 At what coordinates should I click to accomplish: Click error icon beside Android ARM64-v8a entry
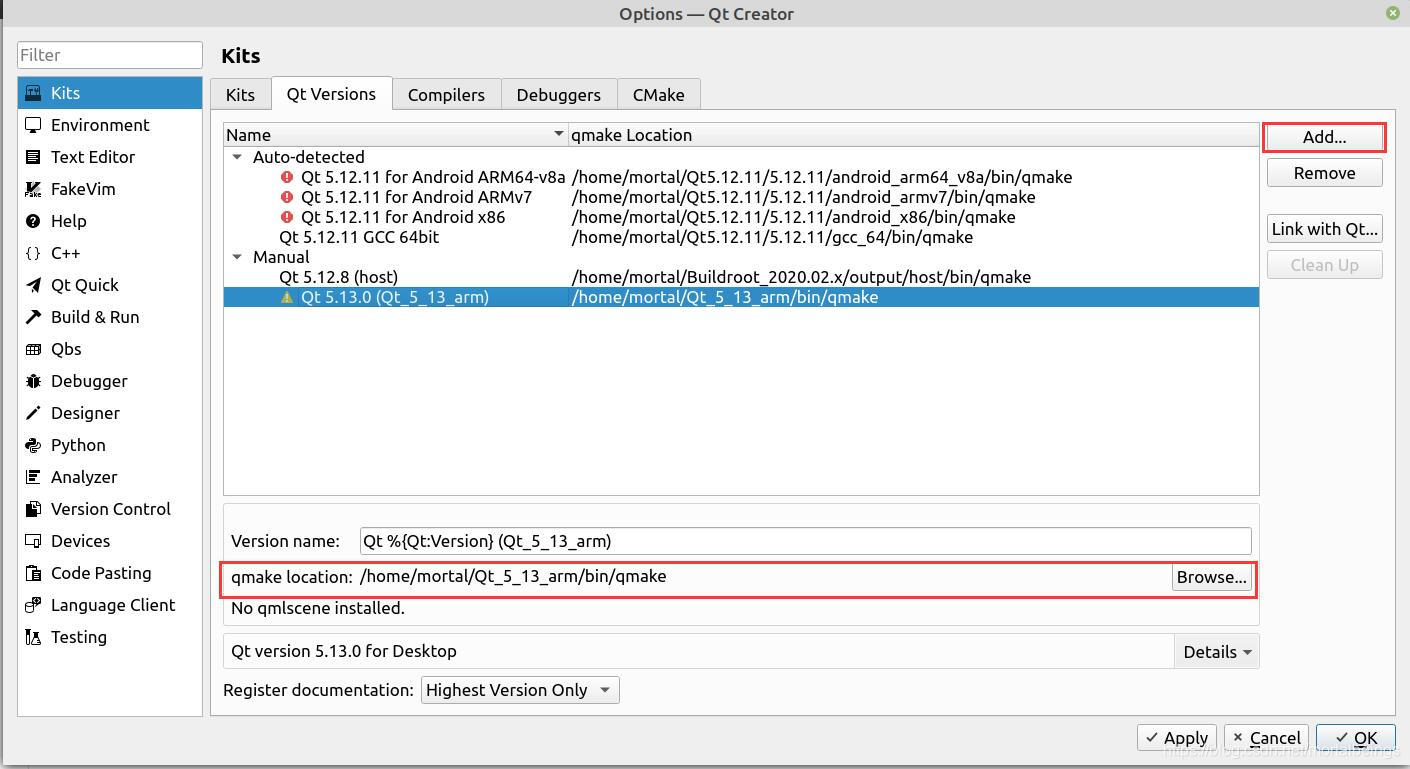pyautogui.click(x=287, y=177)
